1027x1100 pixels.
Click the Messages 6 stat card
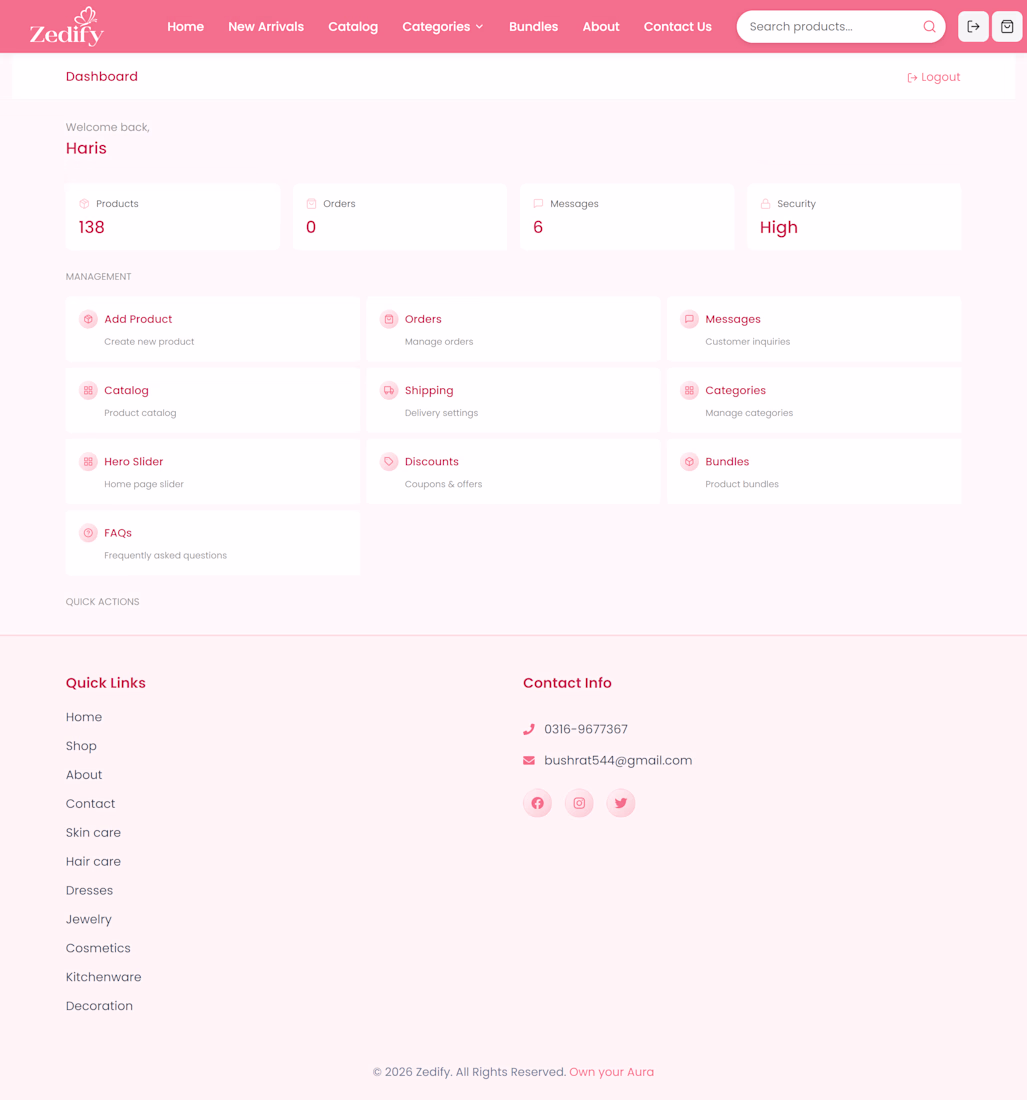[626, 217]
